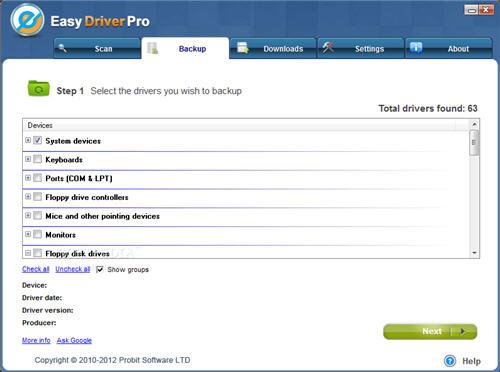Expand the Keyboards group
Viewport: 500px width, 372px height.
coord(28,159)
